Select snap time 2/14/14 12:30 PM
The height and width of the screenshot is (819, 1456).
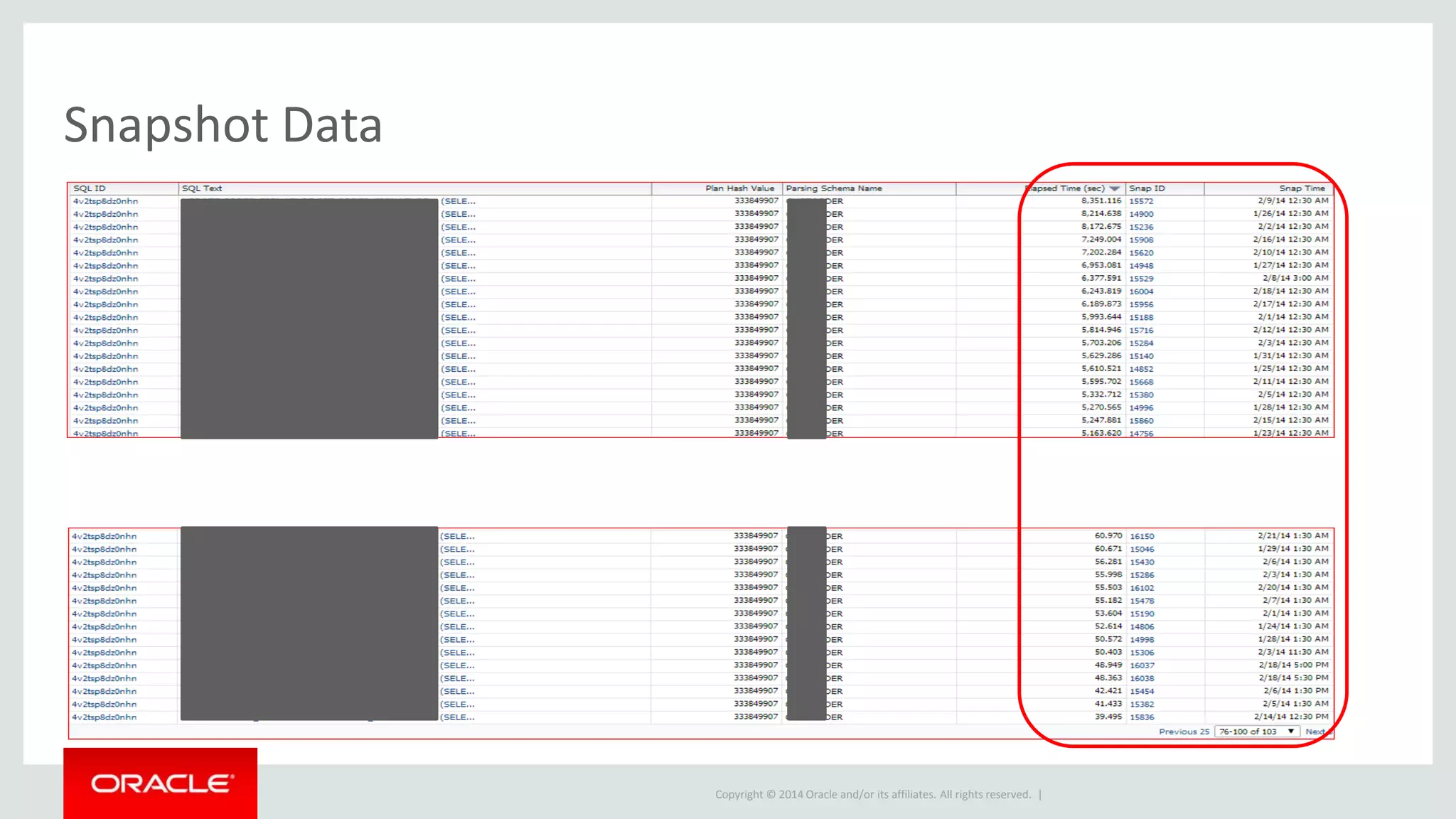point(1291,717)
